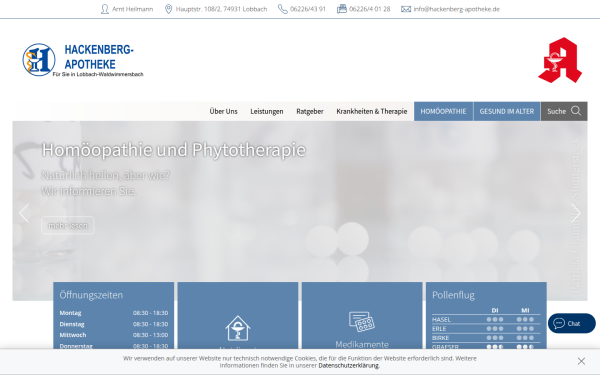
Task: Click the Dienstag opening hours row
Action: [114, 324]
